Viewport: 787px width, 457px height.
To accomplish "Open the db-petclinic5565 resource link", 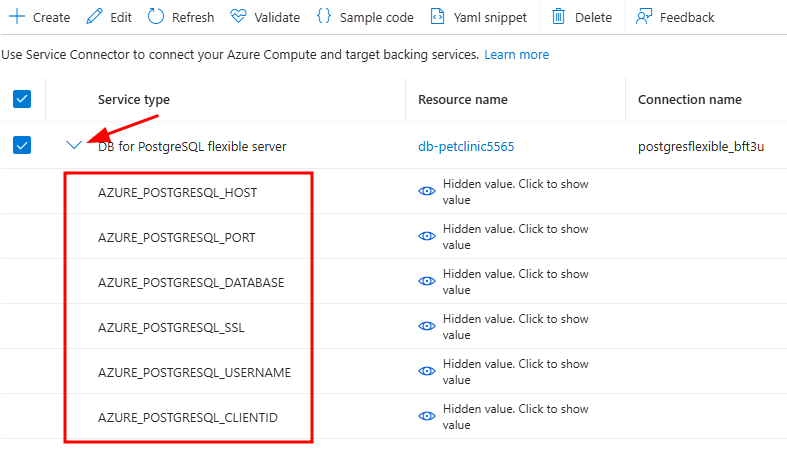I will click(466, 146).
